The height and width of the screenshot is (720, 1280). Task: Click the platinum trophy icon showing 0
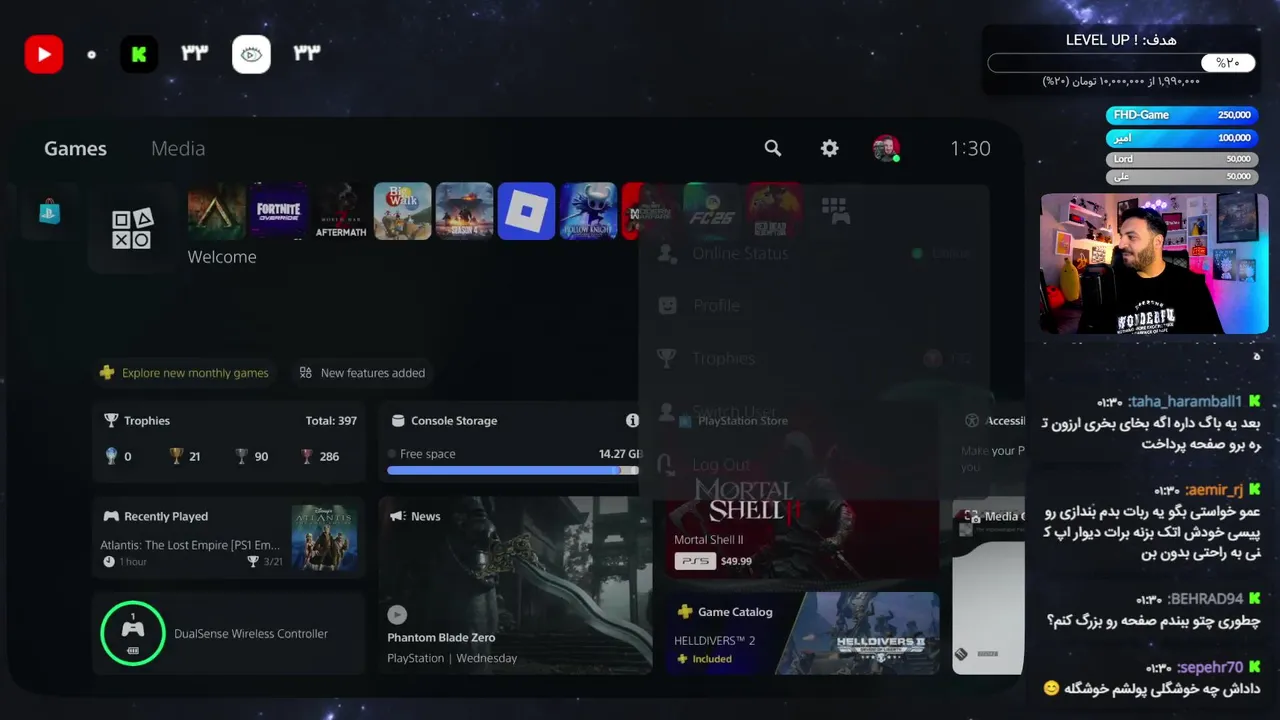tap(111, 456)
